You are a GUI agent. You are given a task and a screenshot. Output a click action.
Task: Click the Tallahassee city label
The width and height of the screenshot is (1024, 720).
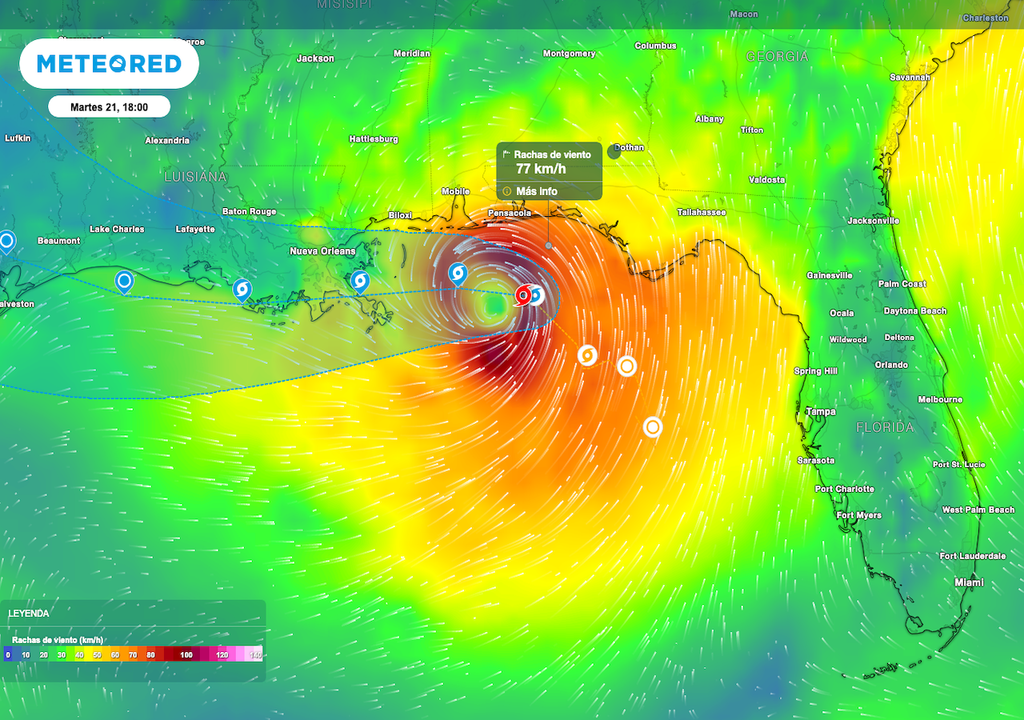701,212
